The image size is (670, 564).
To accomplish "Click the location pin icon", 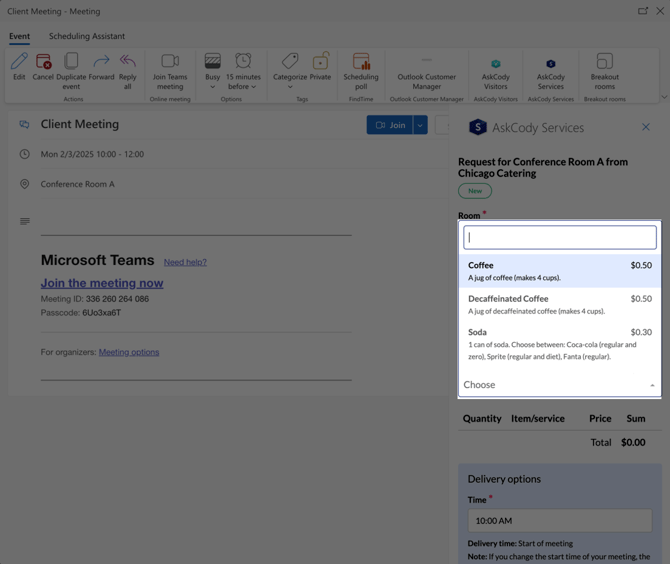I will point(25,184).
